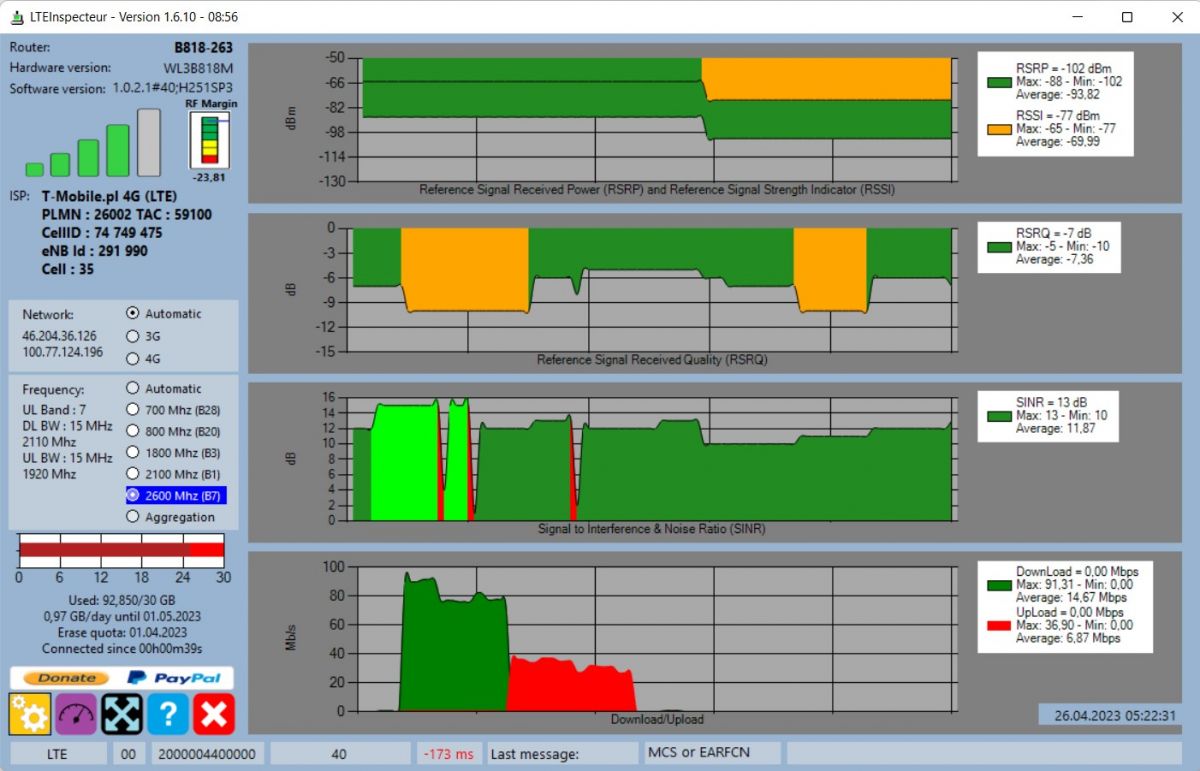Select the Aggregation frequency option

133,517
